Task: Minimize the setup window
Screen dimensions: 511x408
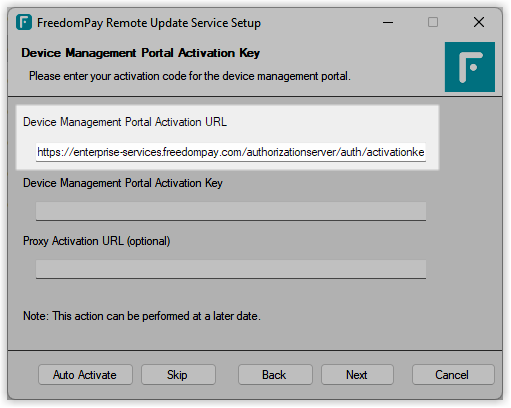Action: pyautogui.click(x=388, y=23)
